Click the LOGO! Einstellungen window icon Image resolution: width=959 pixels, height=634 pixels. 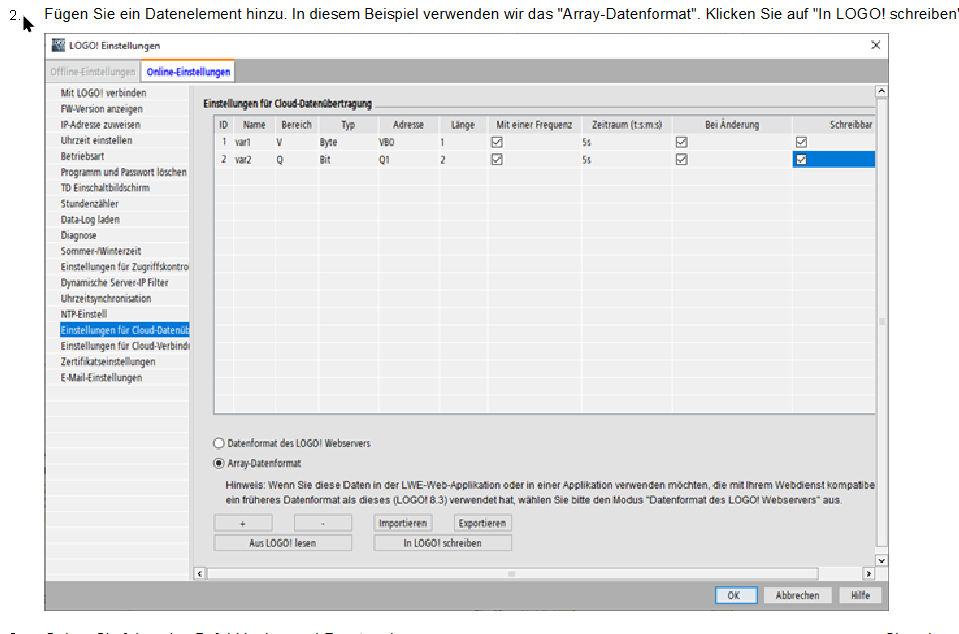58,45
